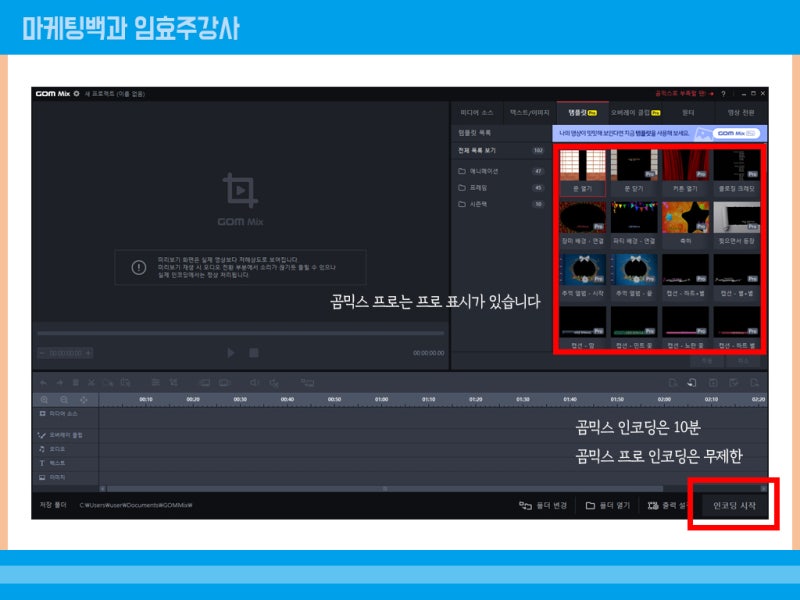Select the 이미지 timeline track label
The image size is (800, 600).
(53, 477)
